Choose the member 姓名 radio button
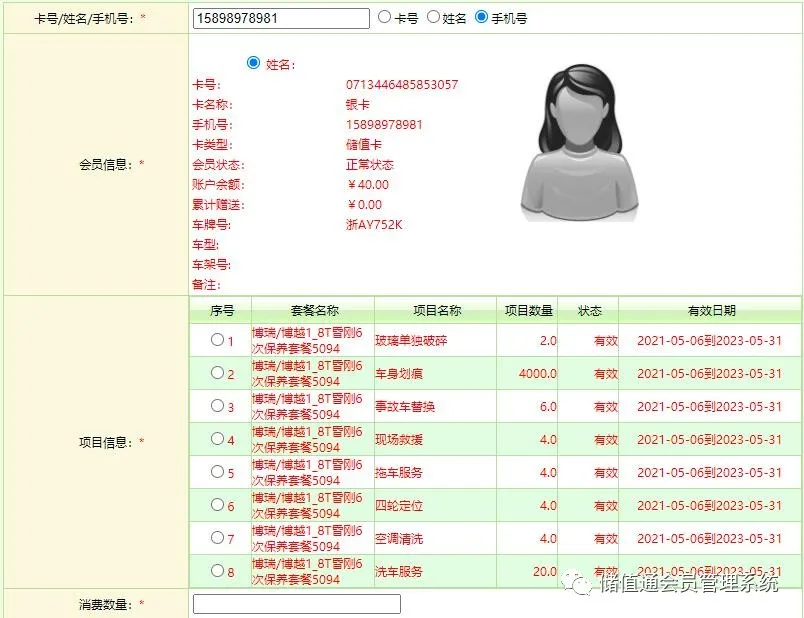Viewport: 804px width, 618px height. 253,63
